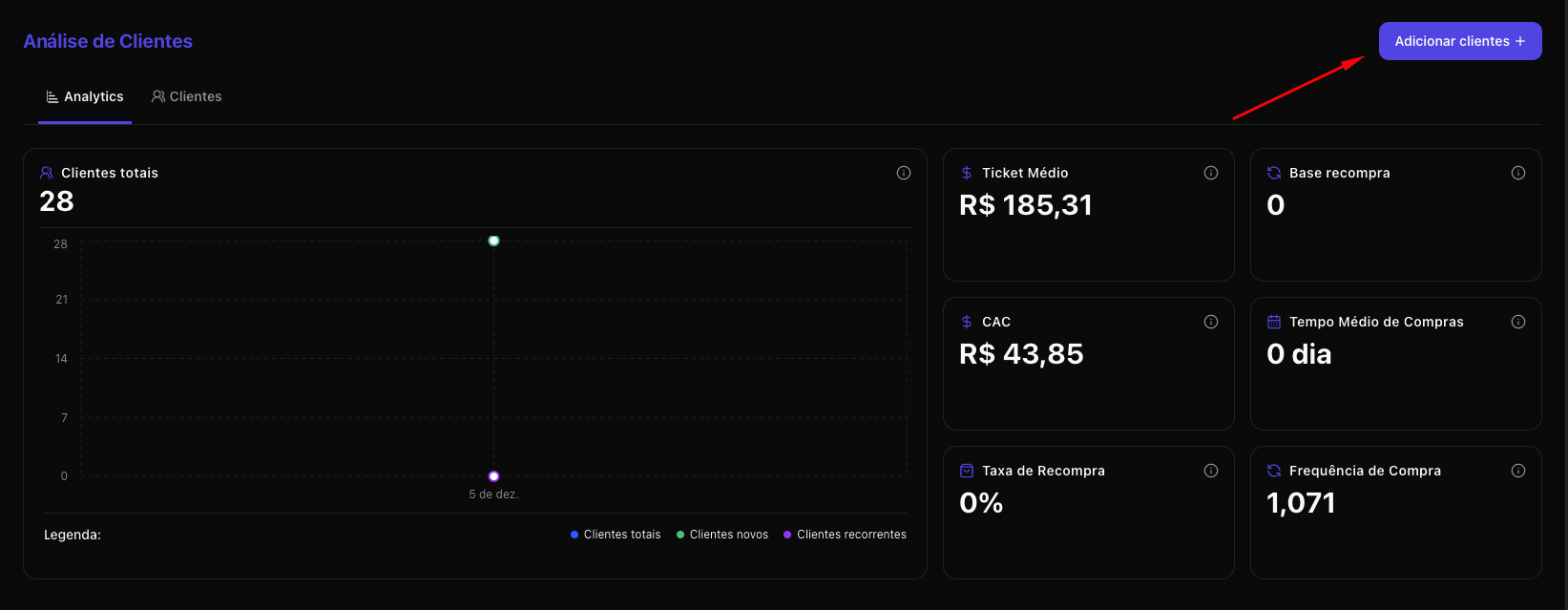
Task: Toggle the Clientes totais legend entry
Action: [x=615, y=534]
